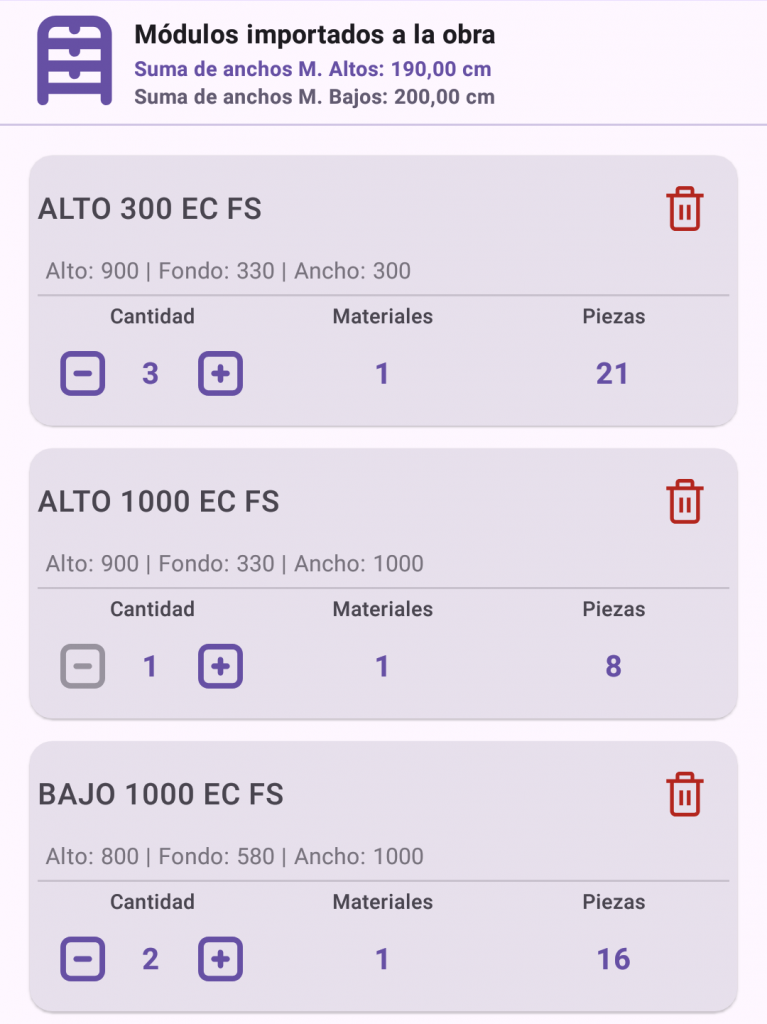This screenshot has width=767, height=1024.
Task: Select the ALTO 300 EC FS module title
Action: point(150,209)
